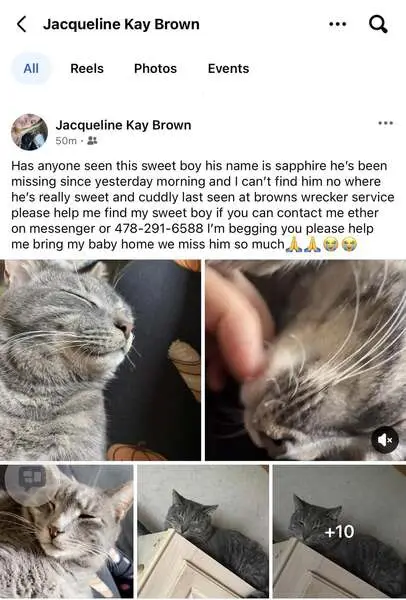Switch to the Reels tab

point(87,68)
